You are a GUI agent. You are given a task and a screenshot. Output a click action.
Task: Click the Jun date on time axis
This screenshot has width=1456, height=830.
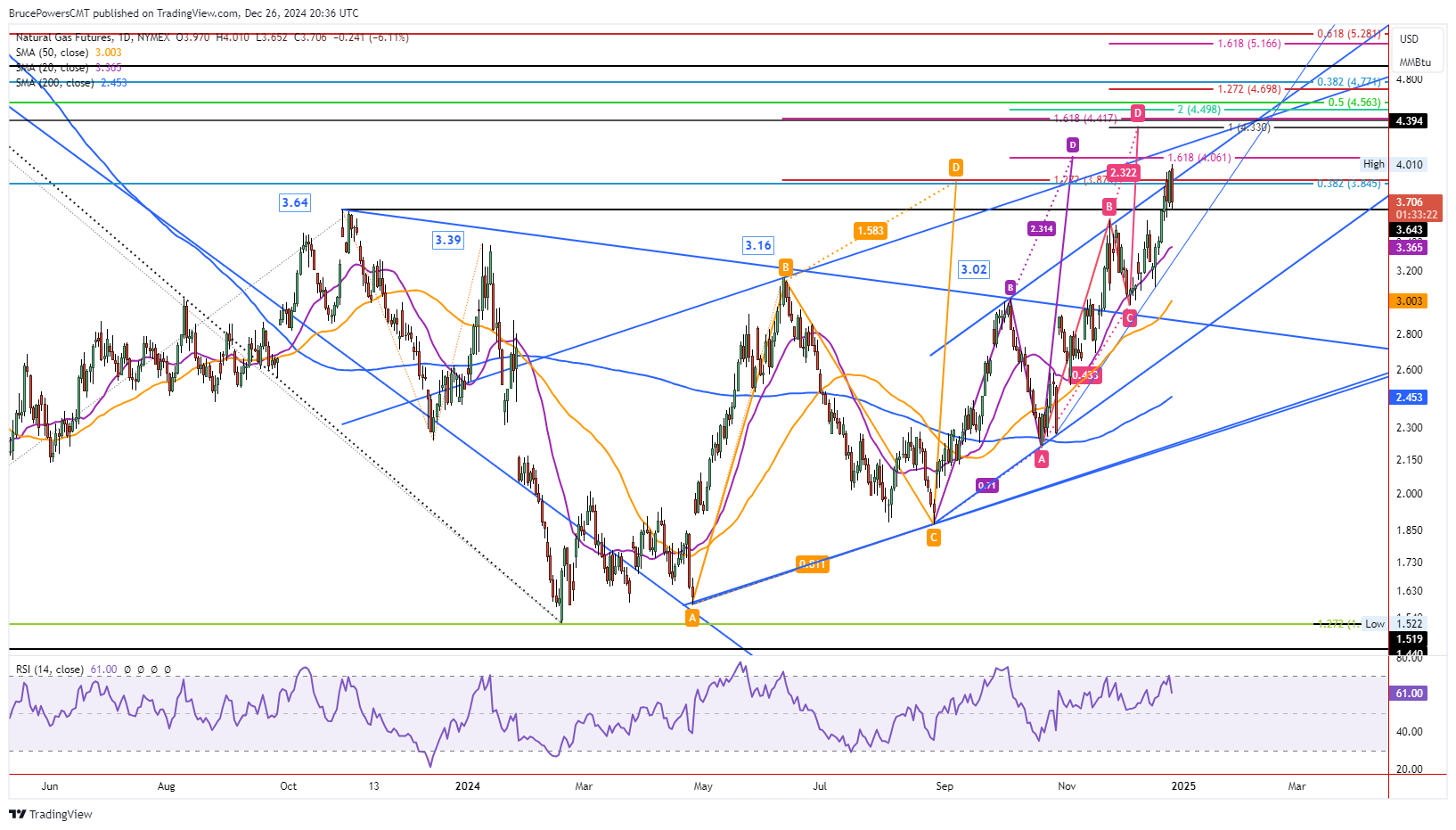tap(50, 786)
